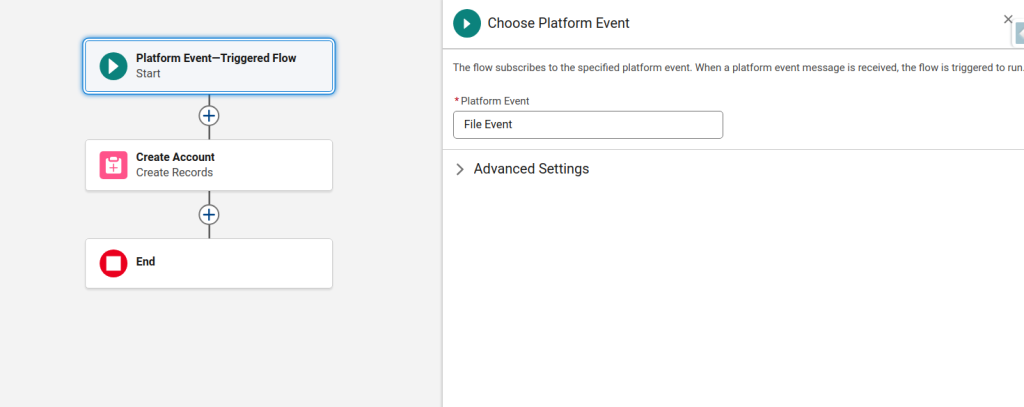Click the flow subscribes description text

coord(738,68)
